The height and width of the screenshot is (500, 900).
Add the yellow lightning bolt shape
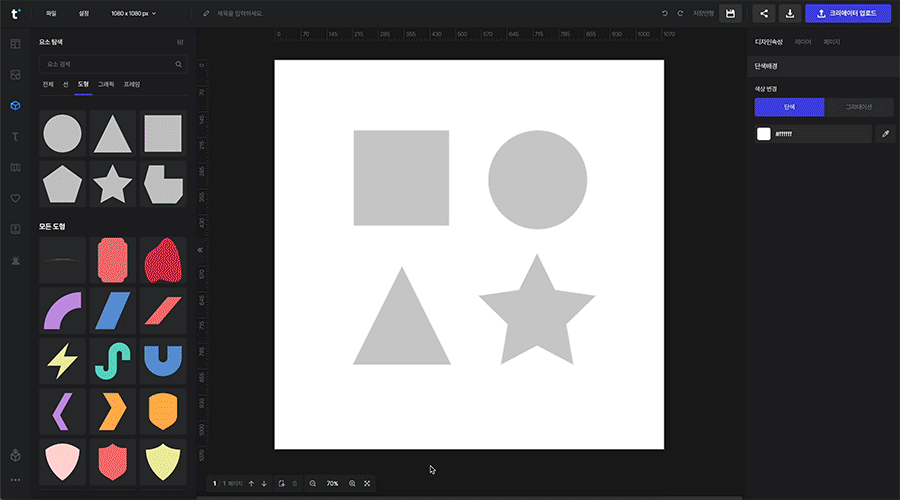63,359
